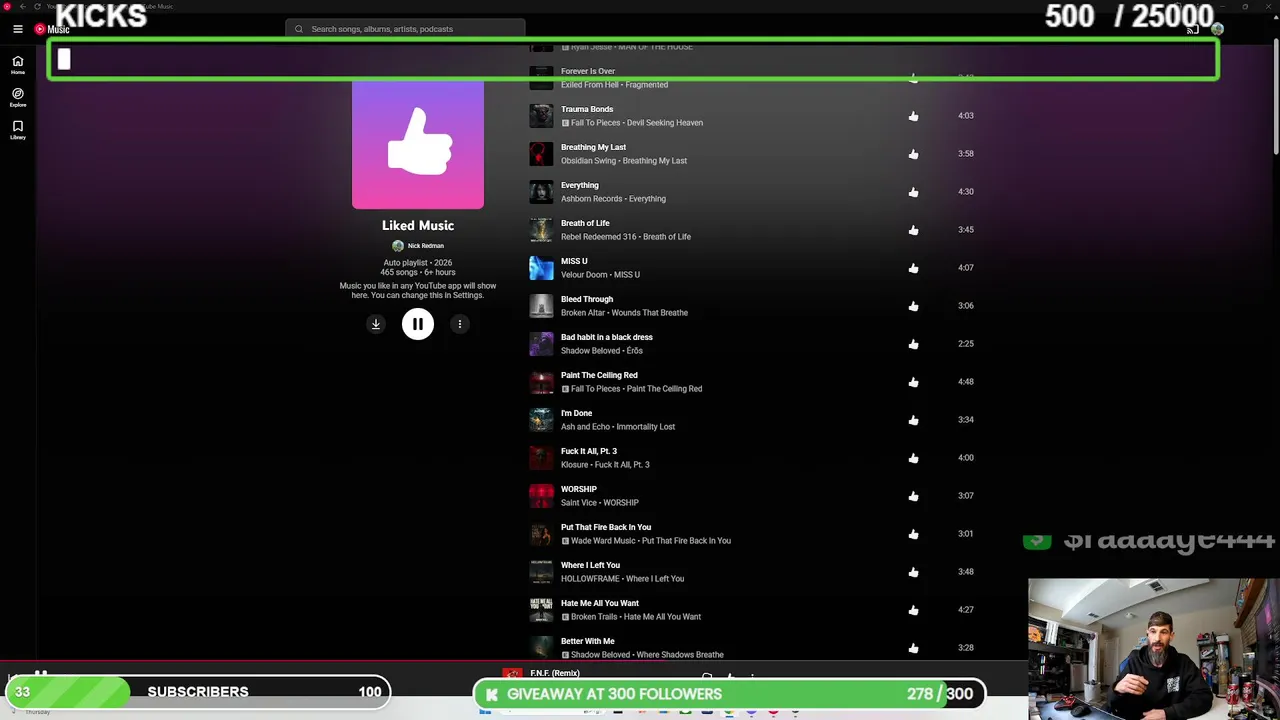Open the hamburger guide menu
The width and height of the screenshot is (1280, 720).
pyautogui.click(x=18, y=29)
